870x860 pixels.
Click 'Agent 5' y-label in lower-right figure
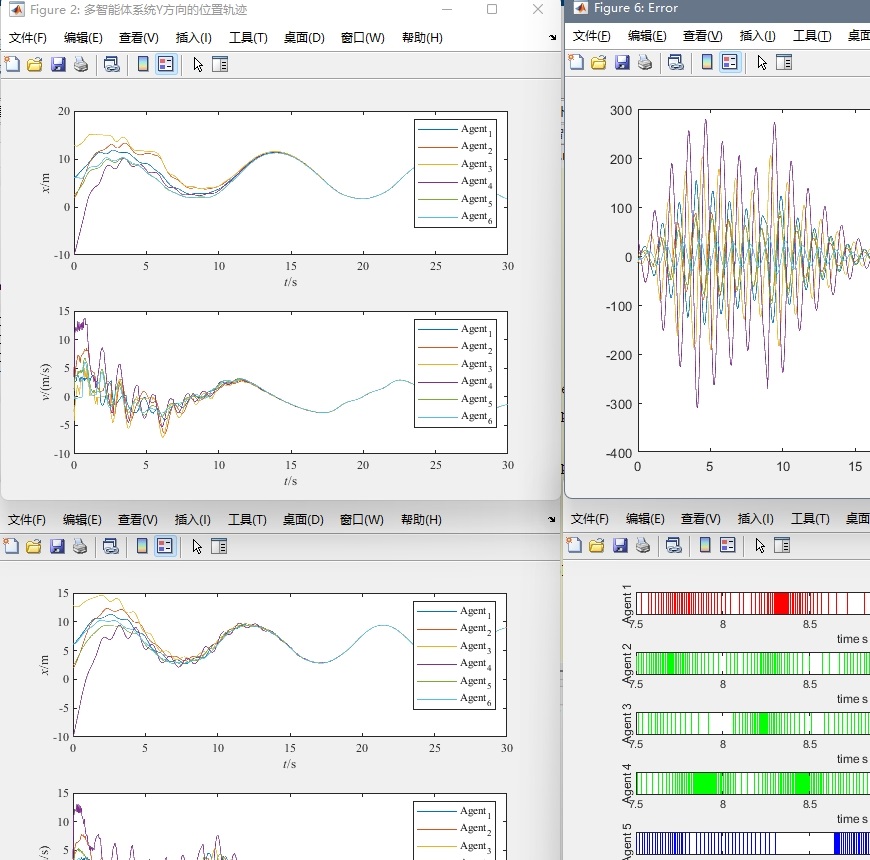point(627,841)
